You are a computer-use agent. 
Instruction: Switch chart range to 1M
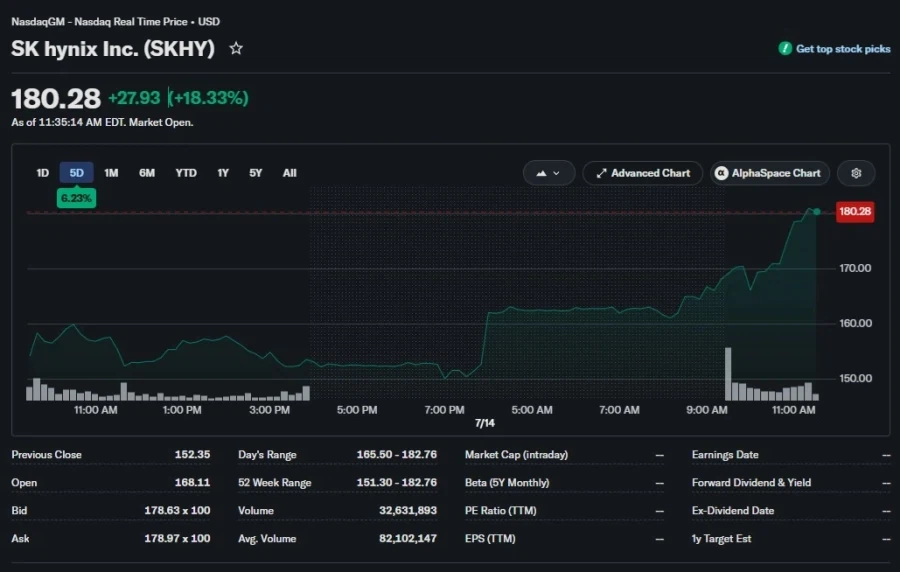[111, 173]
